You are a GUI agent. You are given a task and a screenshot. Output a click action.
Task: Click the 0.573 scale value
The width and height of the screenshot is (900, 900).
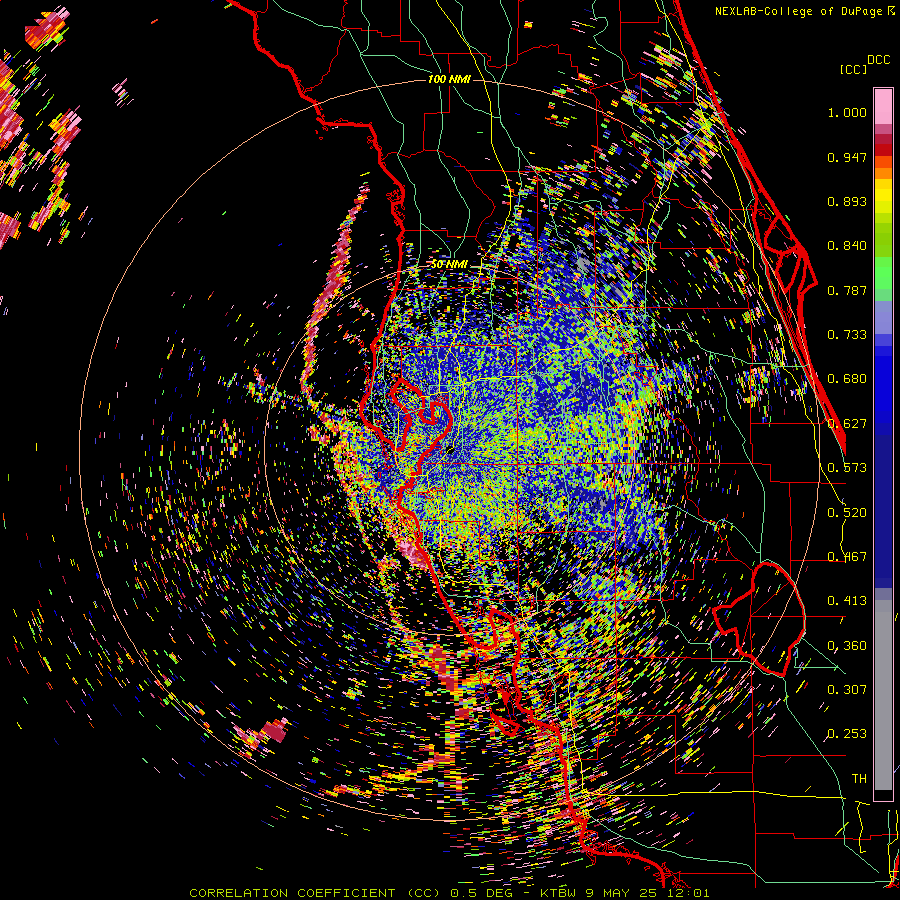[847, 468]
